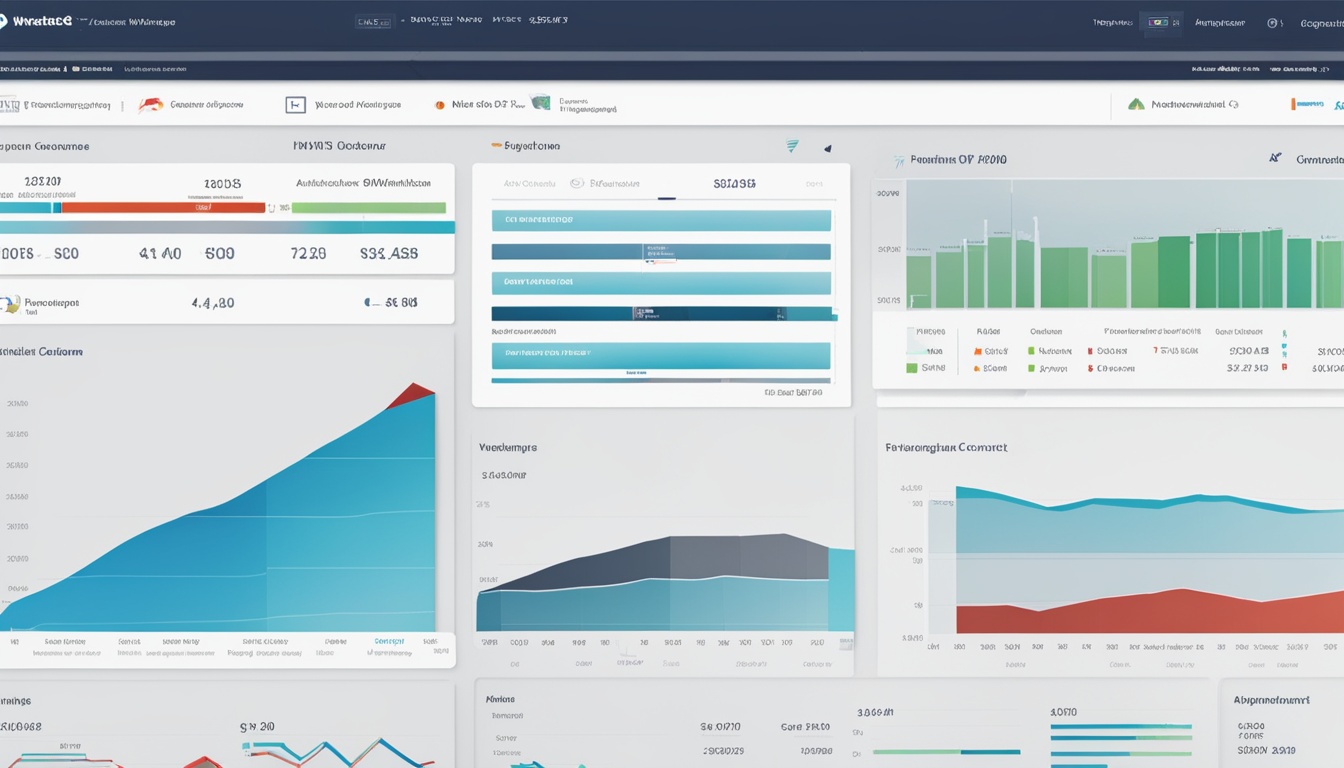The height and width of the screenshot is (768, 1344).
Task: Open notifications via the bell icon top right
Action: click(1274, 22)
